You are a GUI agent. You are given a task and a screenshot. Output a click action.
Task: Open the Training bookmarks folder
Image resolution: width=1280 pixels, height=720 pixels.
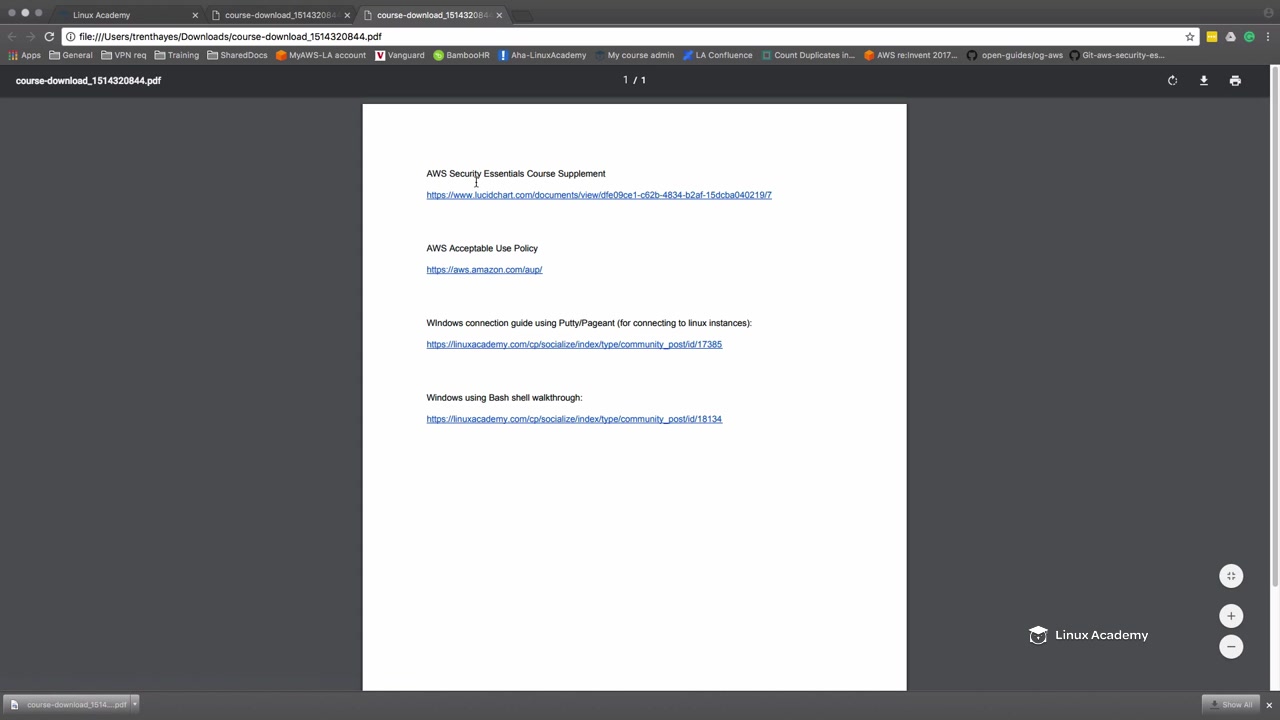[176, 55]
